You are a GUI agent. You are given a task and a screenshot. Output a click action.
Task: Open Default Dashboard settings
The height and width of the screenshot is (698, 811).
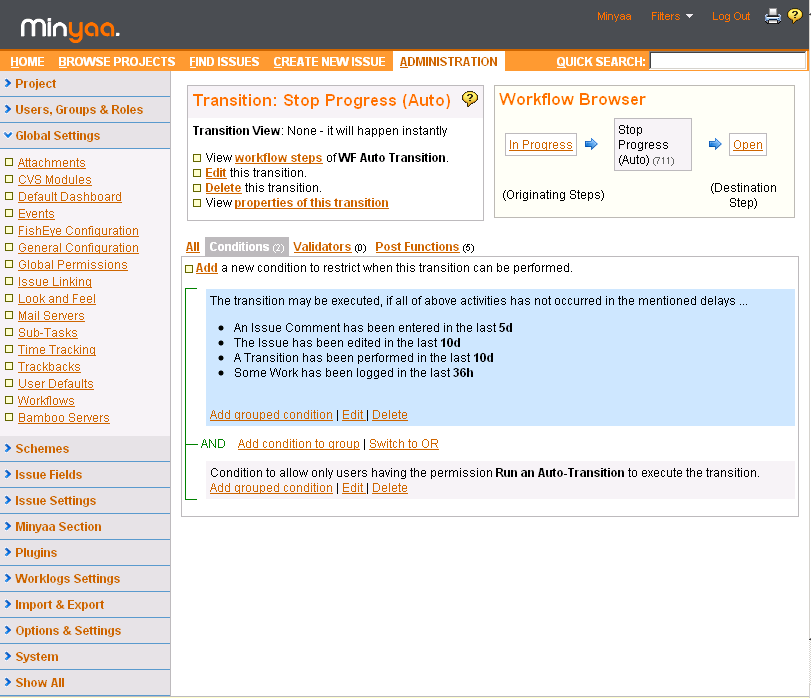coord(70,197)
